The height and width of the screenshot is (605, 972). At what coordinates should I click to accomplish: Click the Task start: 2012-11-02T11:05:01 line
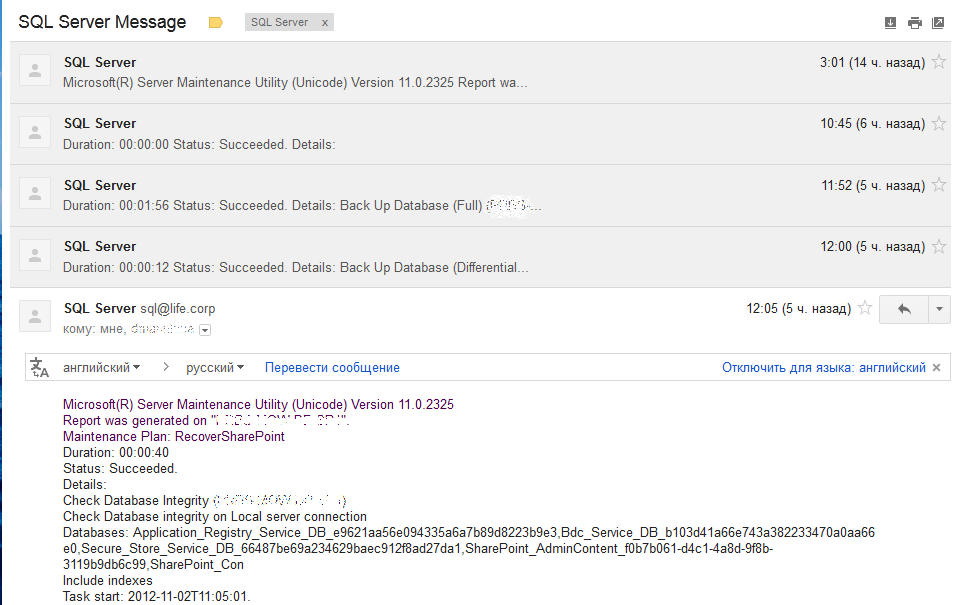pos(156,596)
